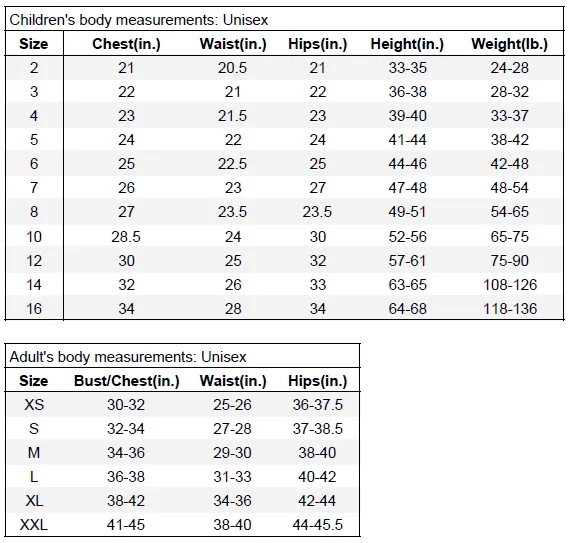Click weight value 24-28 for size 2

coord(509,68)
